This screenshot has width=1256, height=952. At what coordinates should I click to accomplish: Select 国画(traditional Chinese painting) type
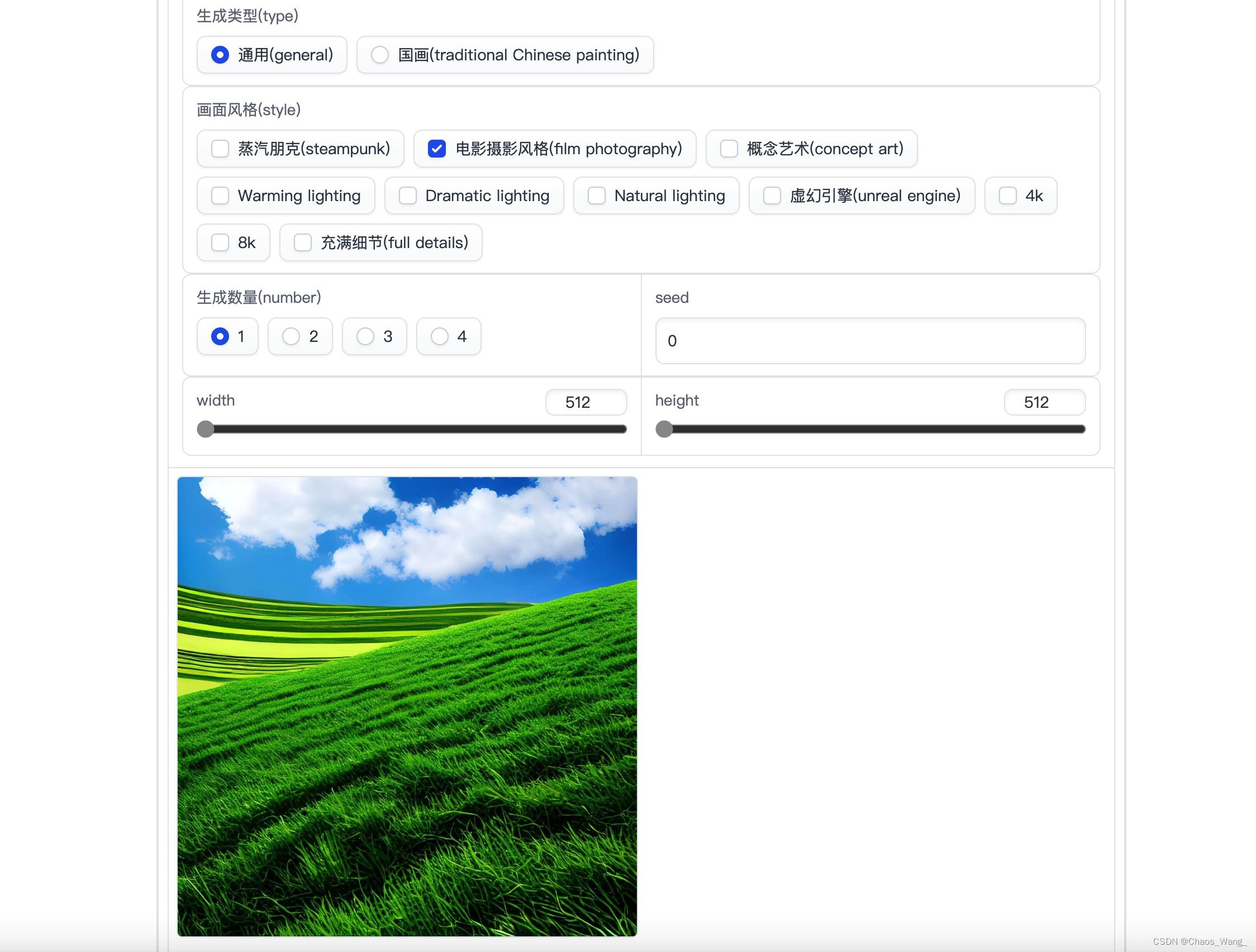tap(381, 54)
